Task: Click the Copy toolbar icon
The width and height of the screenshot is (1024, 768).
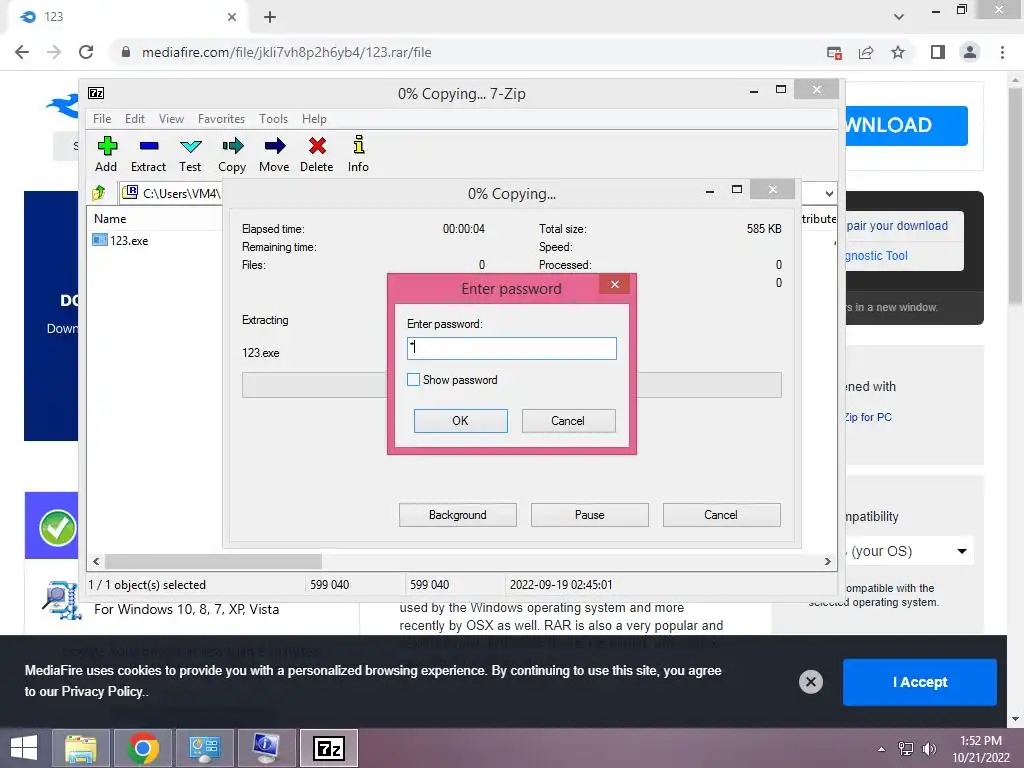Action: pyautogui.click(x=232, y=154)
